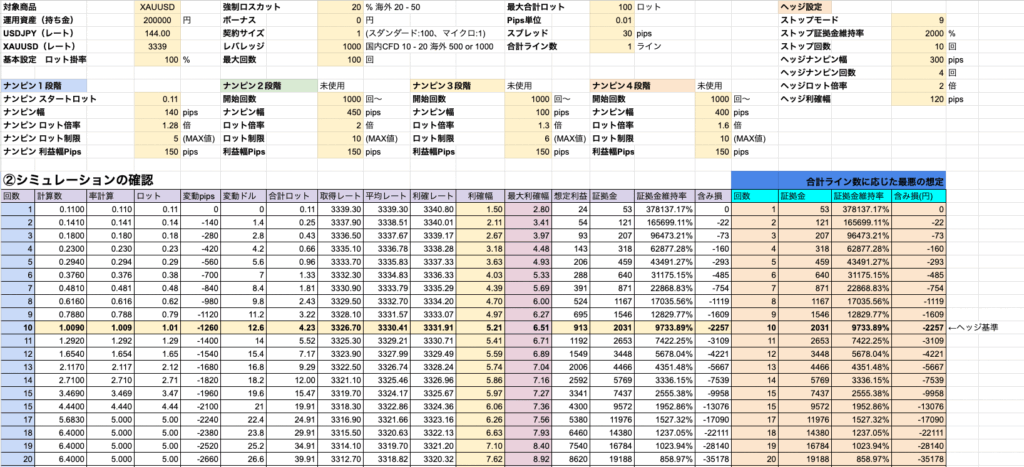
Task: Select the ヘッジロット倍率 value cell
Action: pos(919,86)
